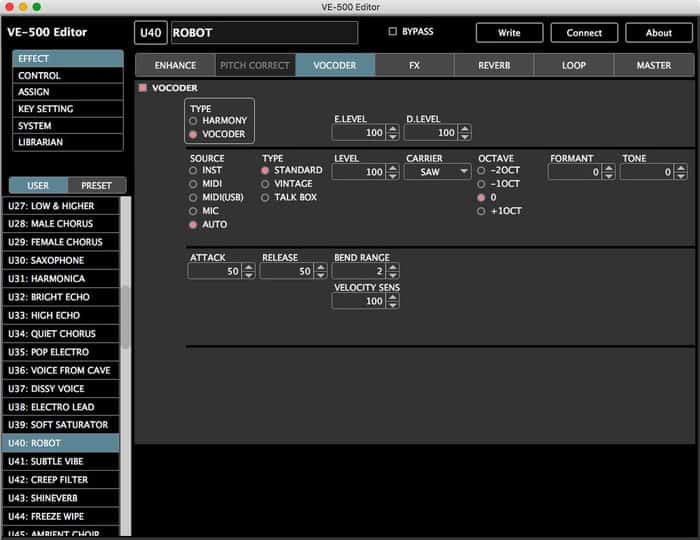Screen dimensions: 700x540
Task: Select VINTAGE vocoder type
Action: [265, 184]
